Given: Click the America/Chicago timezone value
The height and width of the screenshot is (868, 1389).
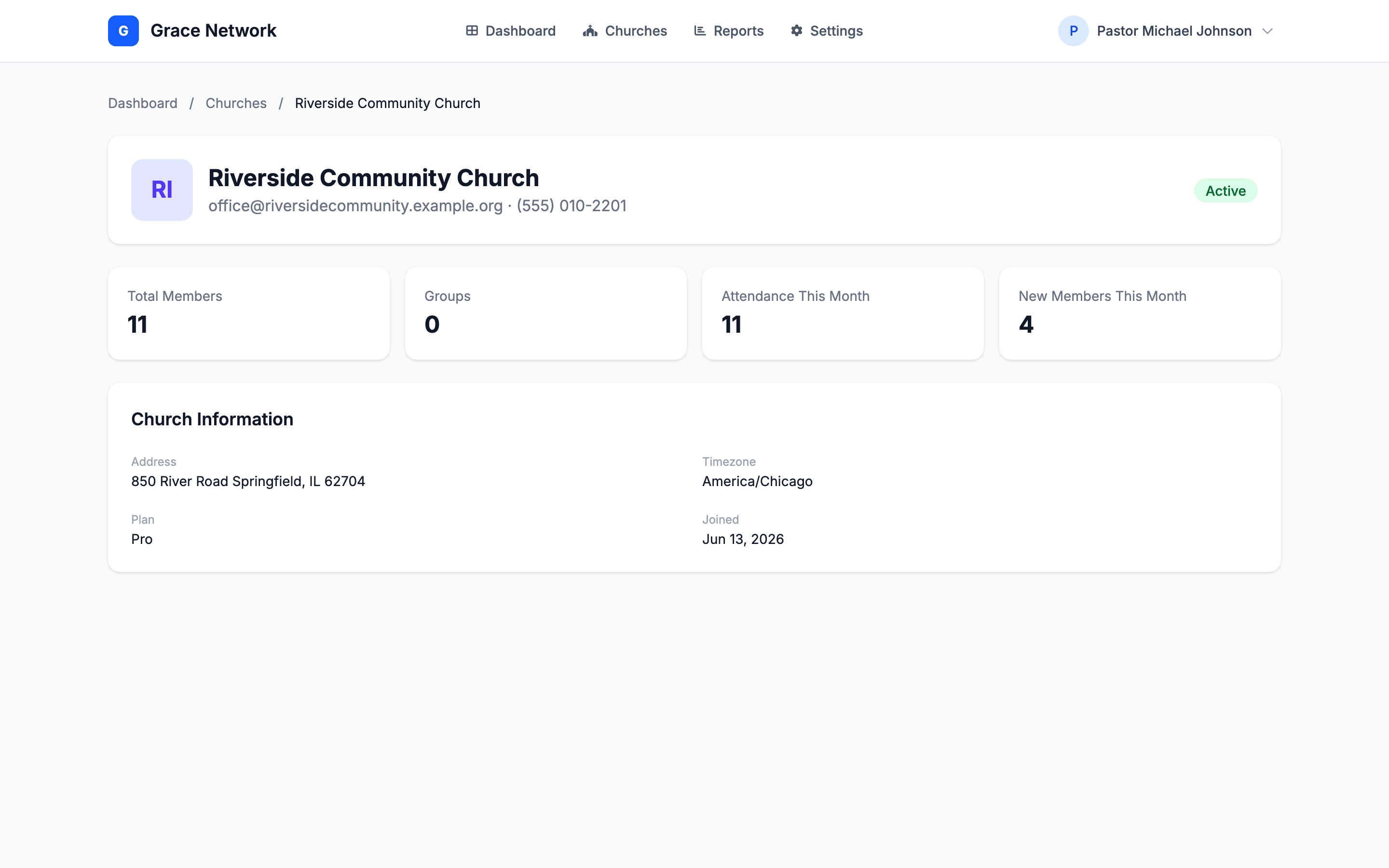Looking at the screenshot, I should [757, 481].
